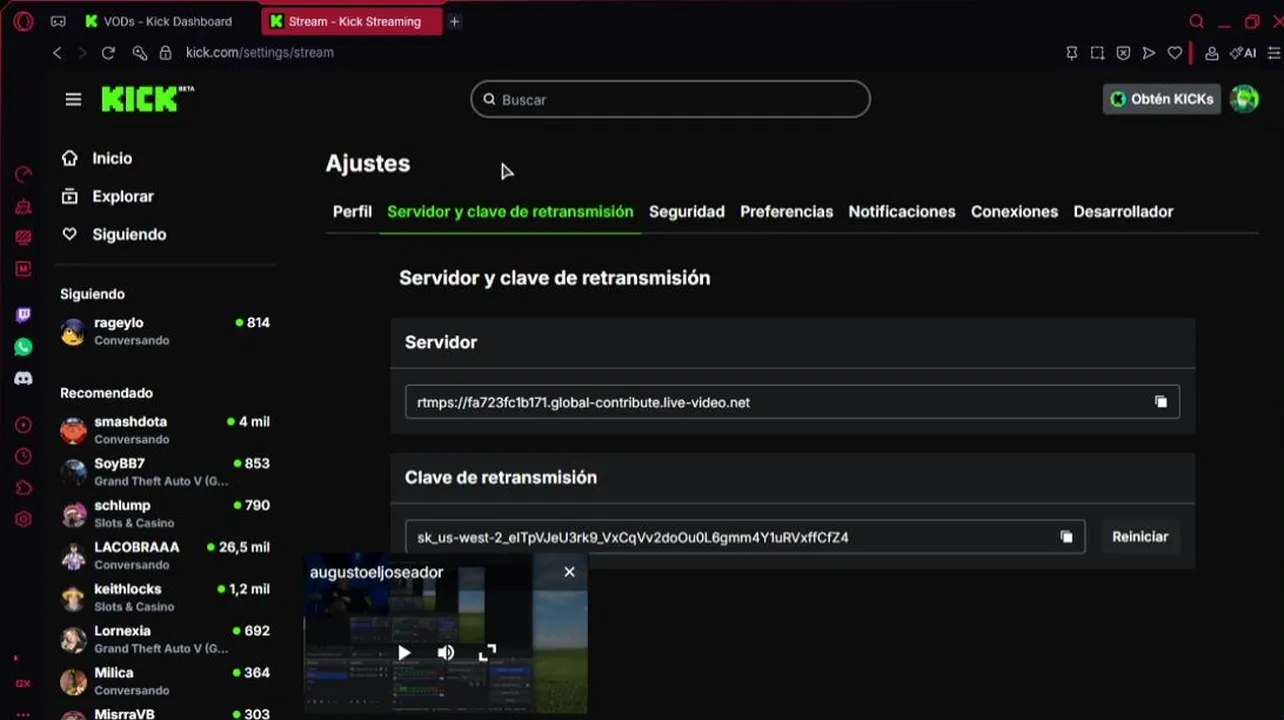Close the augustoeljoseador mini player
The image size is (1284, 720).
tap(569, 572)
